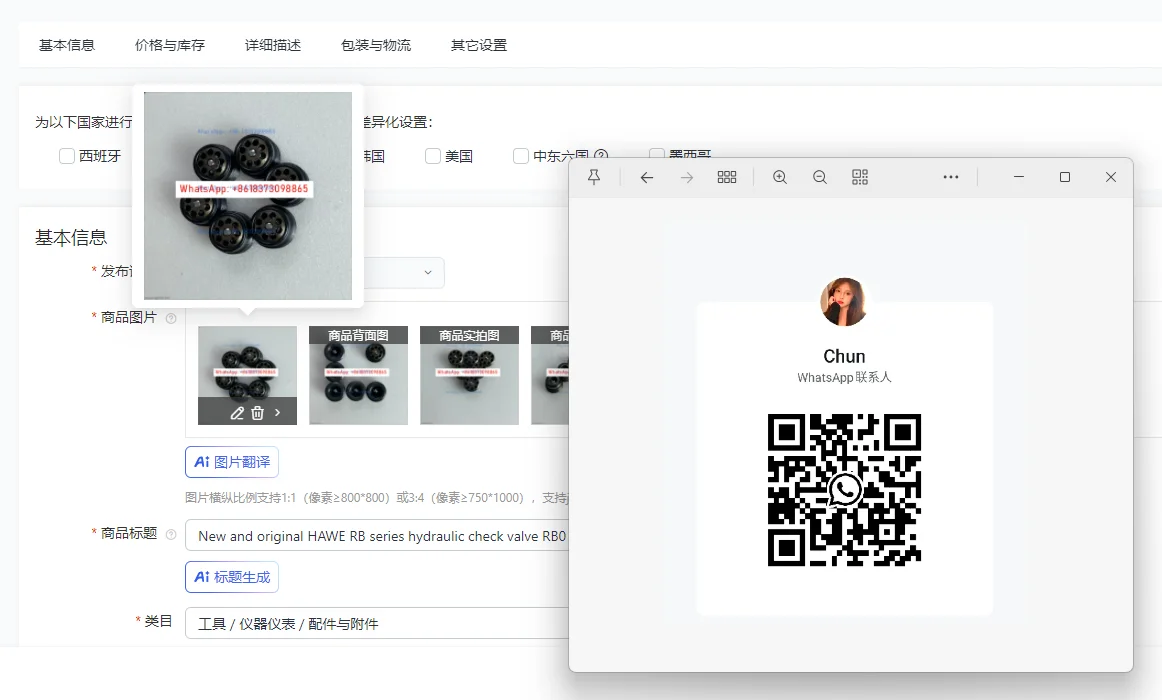
Task: Zoom out in the image viewer
Action: pos(820,177)
